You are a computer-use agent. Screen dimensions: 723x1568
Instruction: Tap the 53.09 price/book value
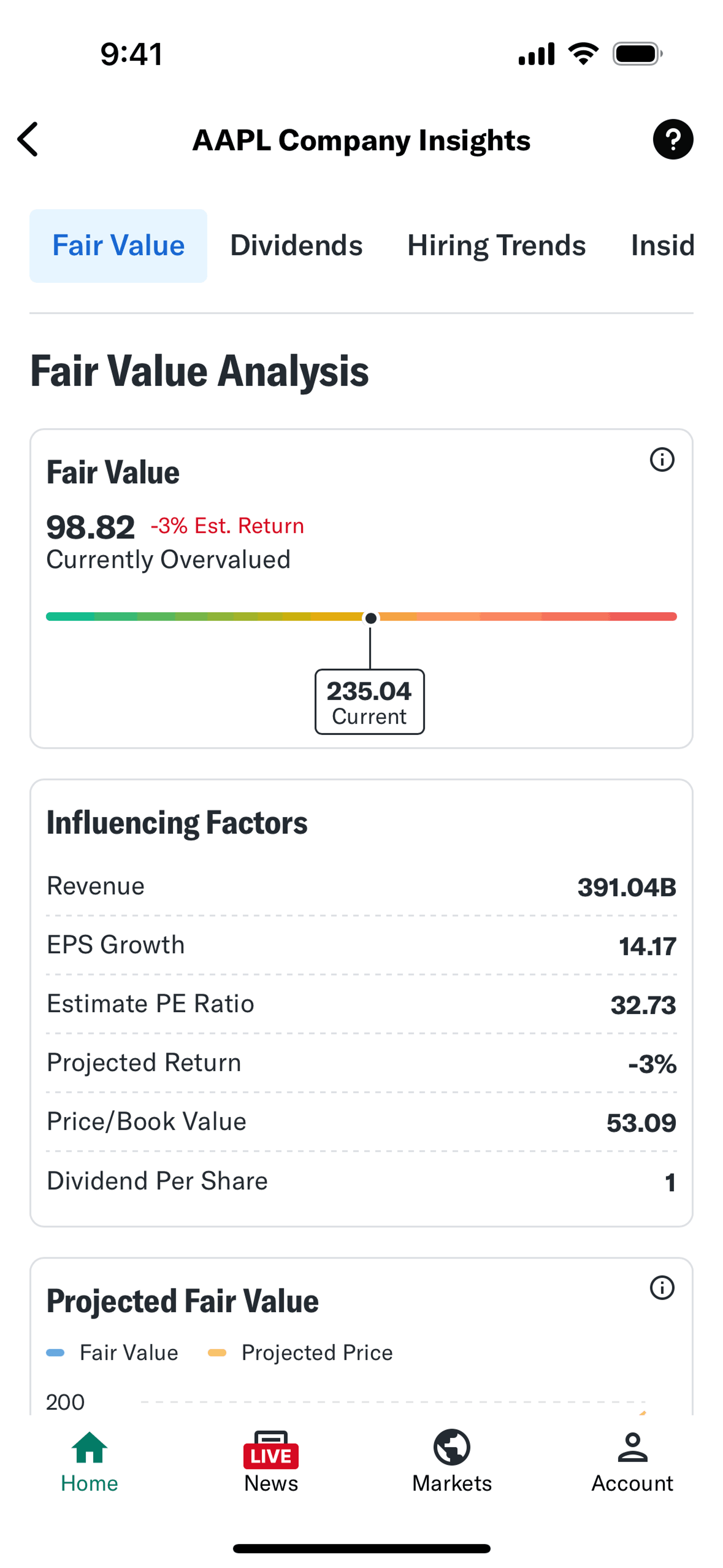coord(641,1123)
